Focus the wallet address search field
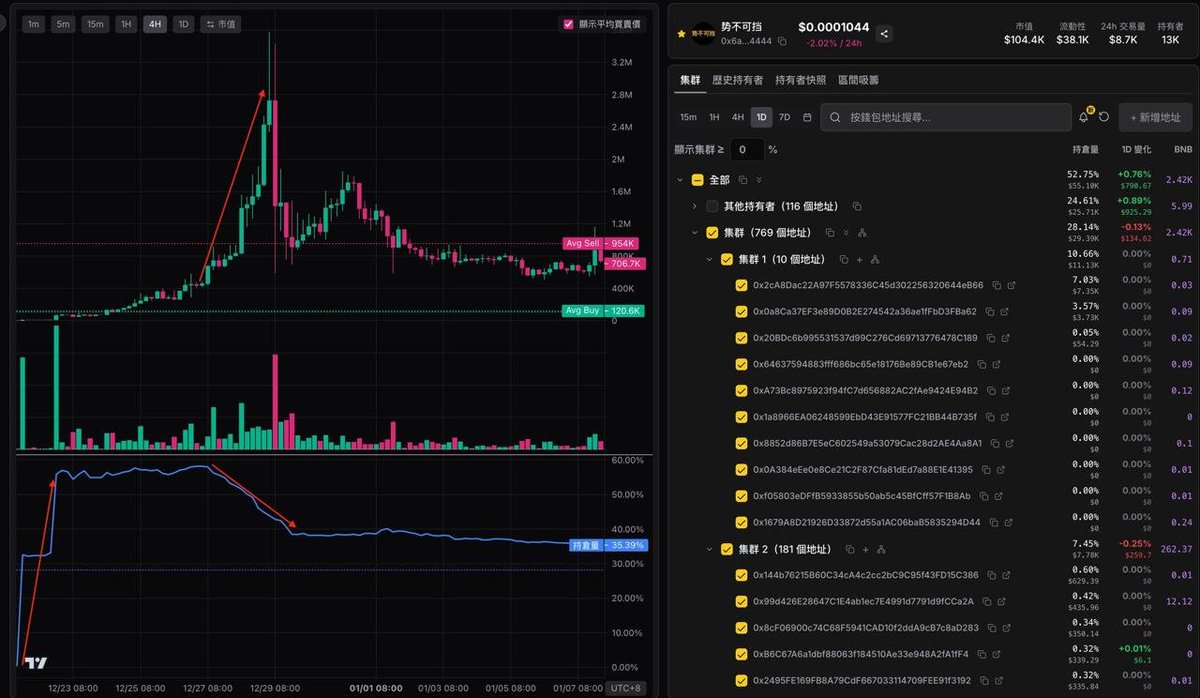 pos(946,117)
